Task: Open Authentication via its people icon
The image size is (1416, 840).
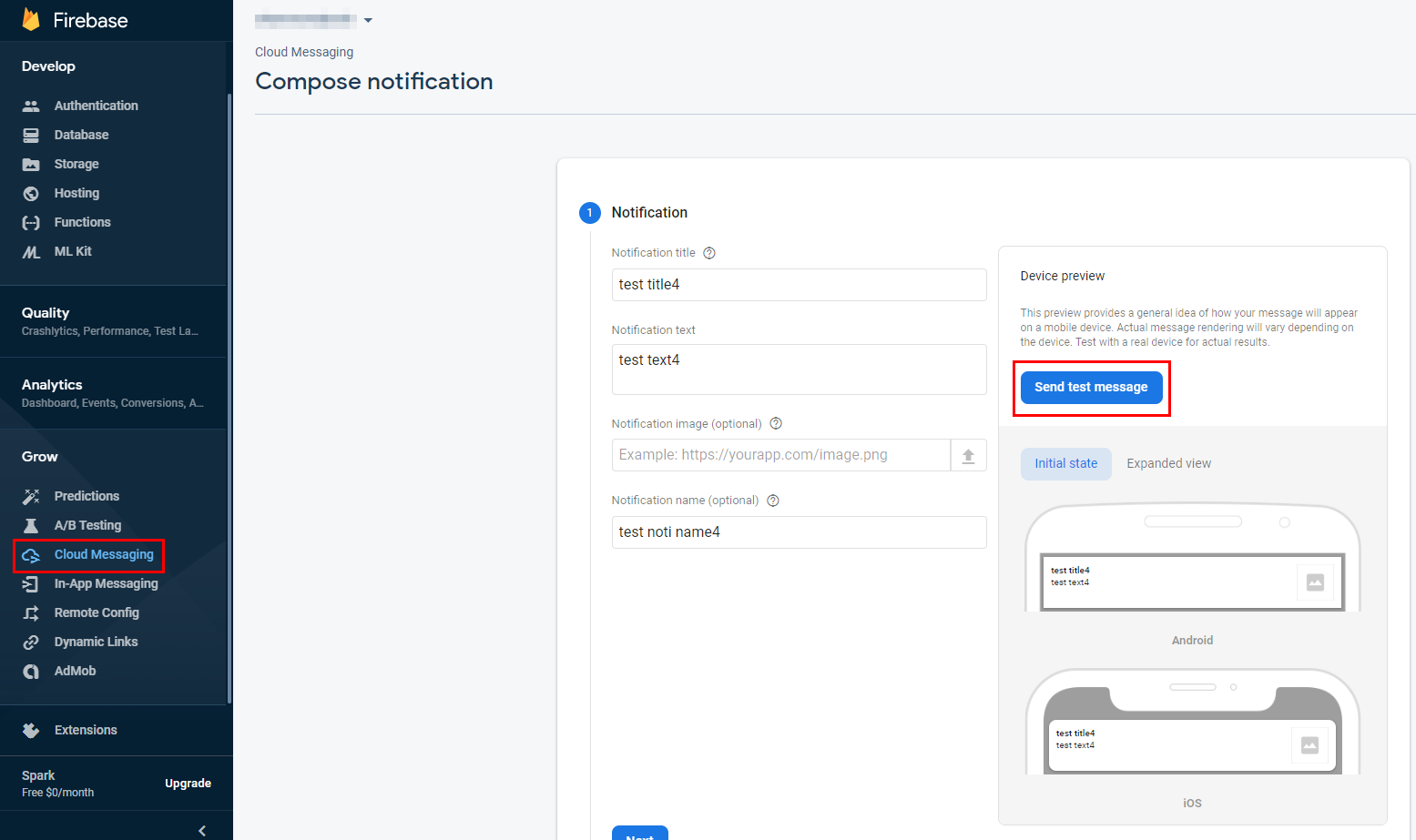Action: (31, 106)
